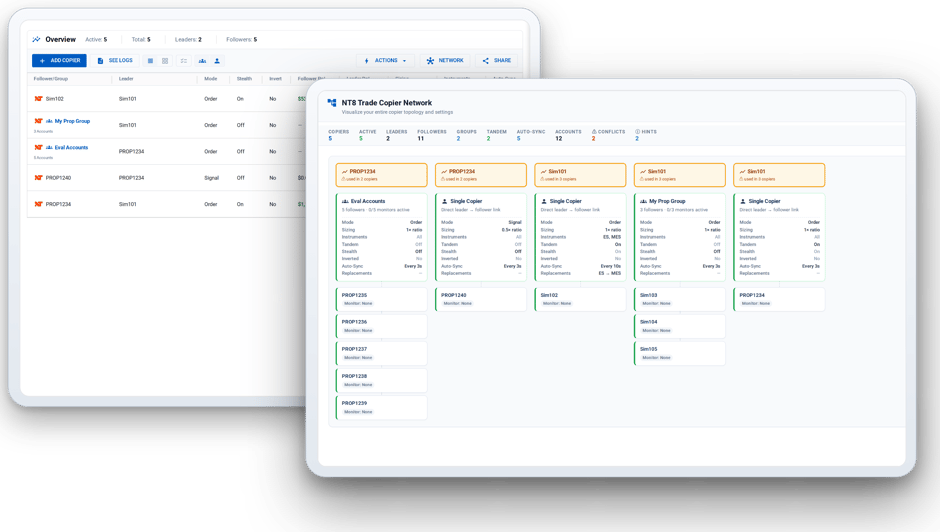Viewport: 940px width, 532px height.
Task: Select follower card PROP1239
Action: point(382,407)
